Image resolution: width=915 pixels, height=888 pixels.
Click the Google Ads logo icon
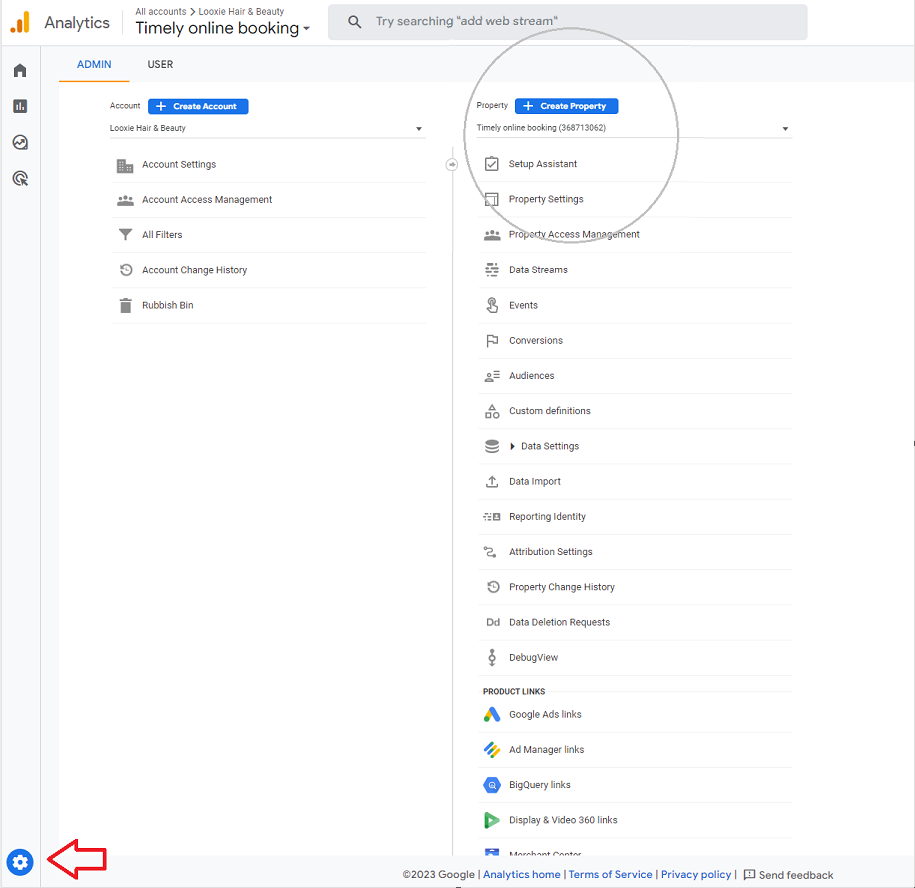tap(492, 714)
